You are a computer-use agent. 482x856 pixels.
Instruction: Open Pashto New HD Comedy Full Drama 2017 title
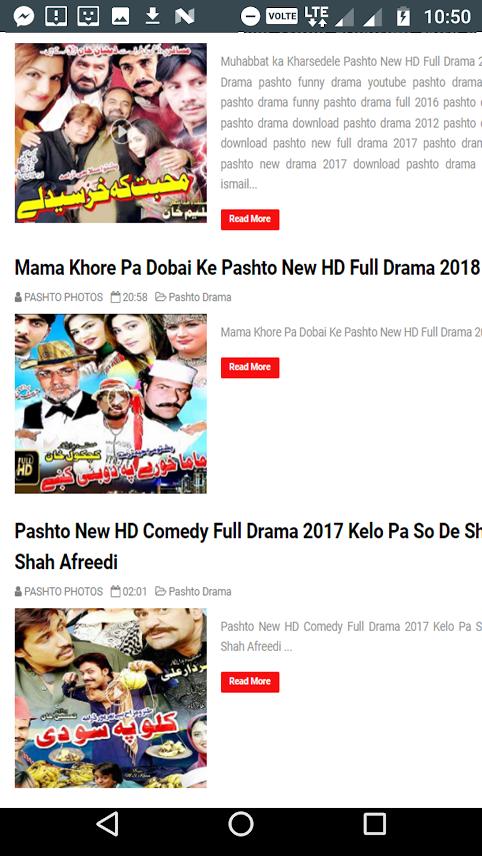248,546
